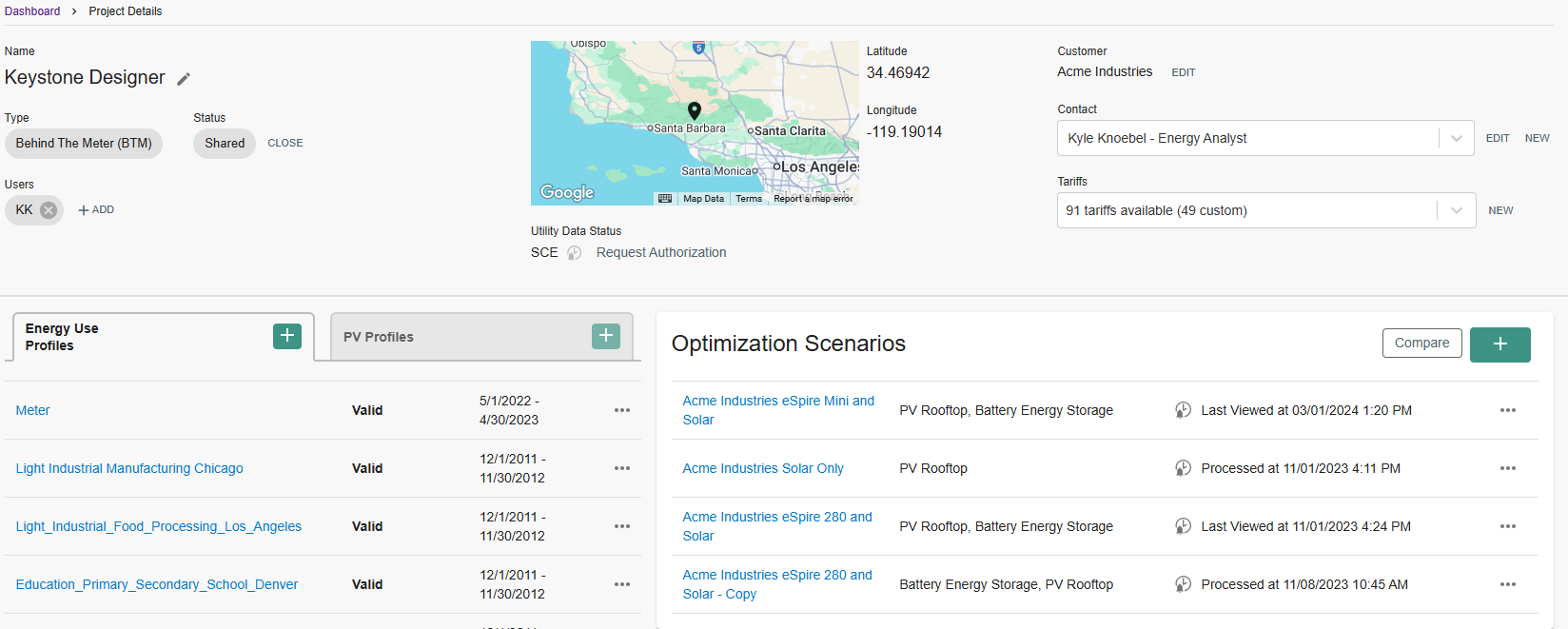Open the Dashboard breadcrumb link
Viewport: 1568px width, 629px height.
point(32,11)
